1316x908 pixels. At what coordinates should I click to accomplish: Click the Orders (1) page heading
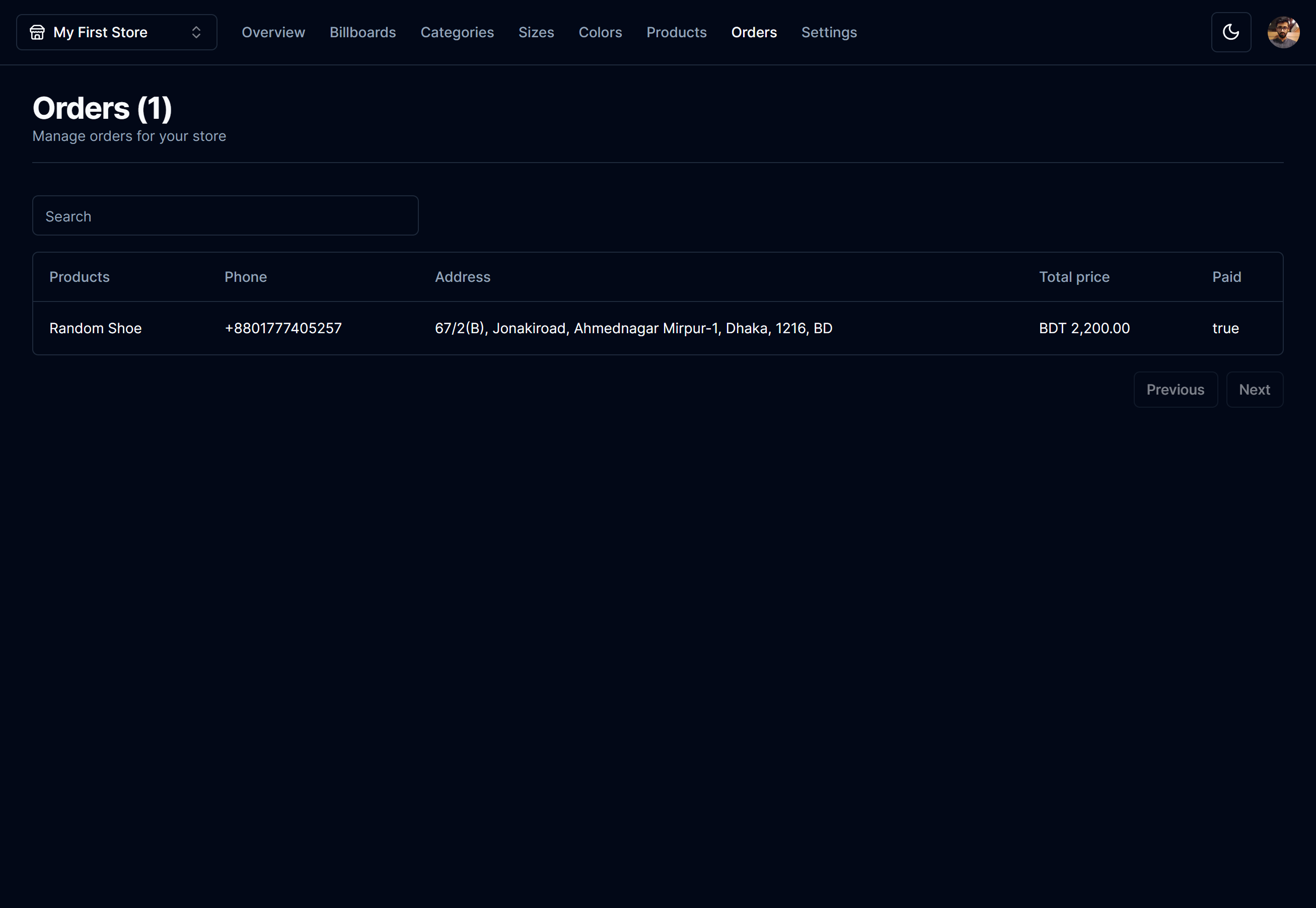point(102,108)
